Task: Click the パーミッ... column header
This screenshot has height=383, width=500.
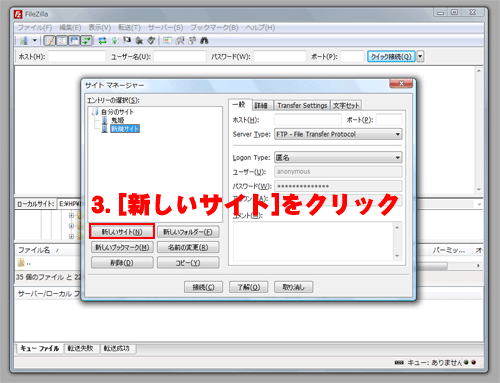Action: [x=448, y=250]
